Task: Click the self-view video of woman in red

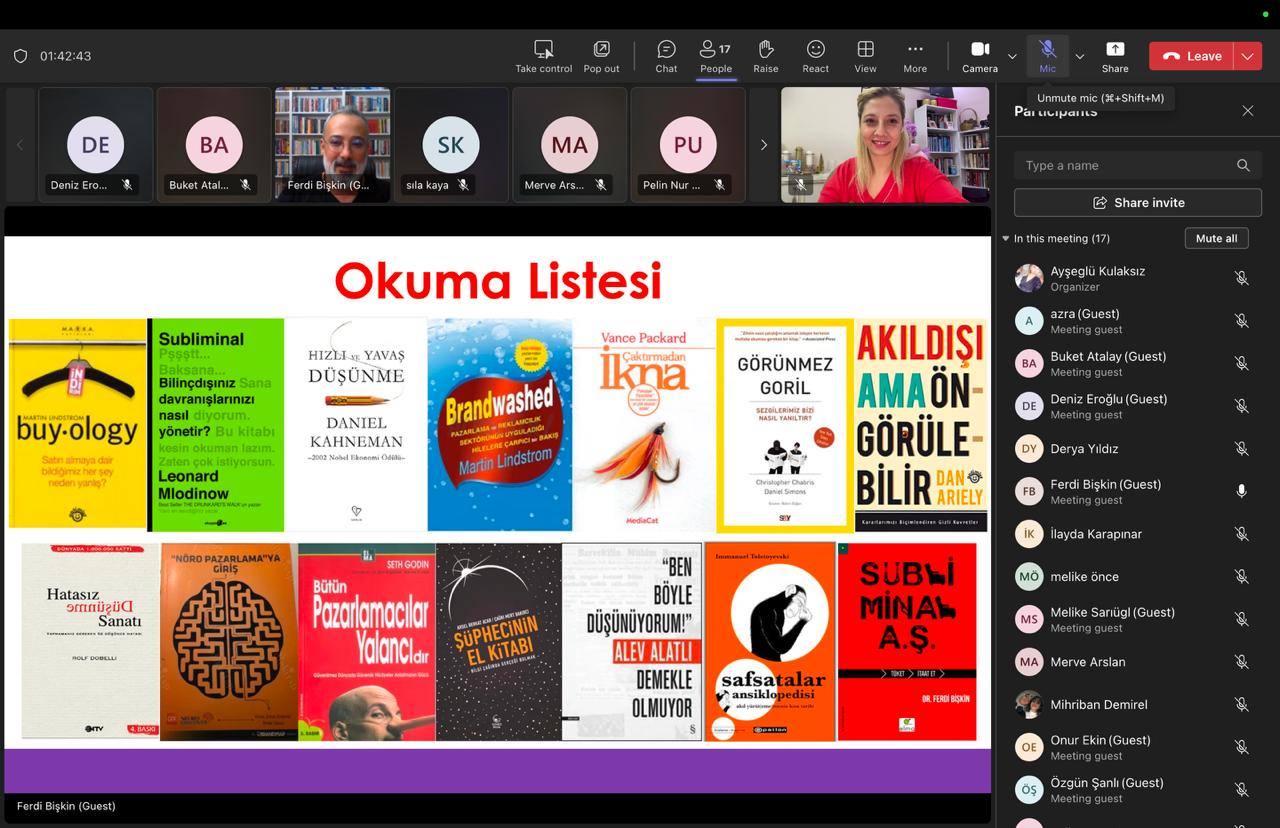Action: coord(885,145)
